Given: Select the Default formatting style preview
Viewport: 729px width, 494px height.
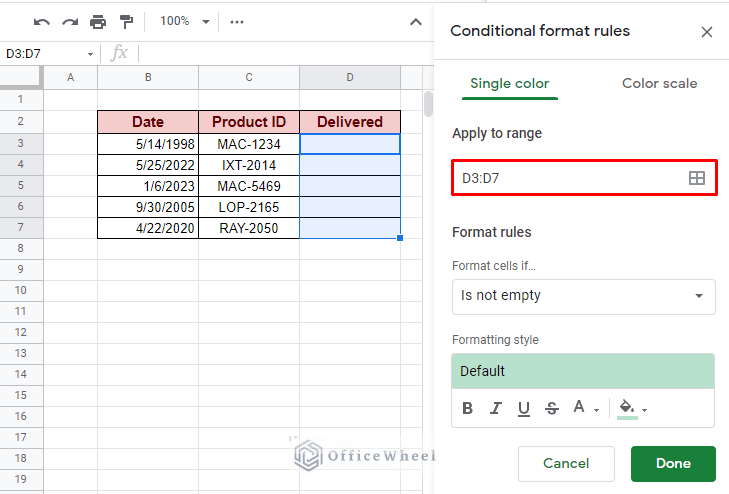Looking at the screenshot, I should (x=583, y=371).
